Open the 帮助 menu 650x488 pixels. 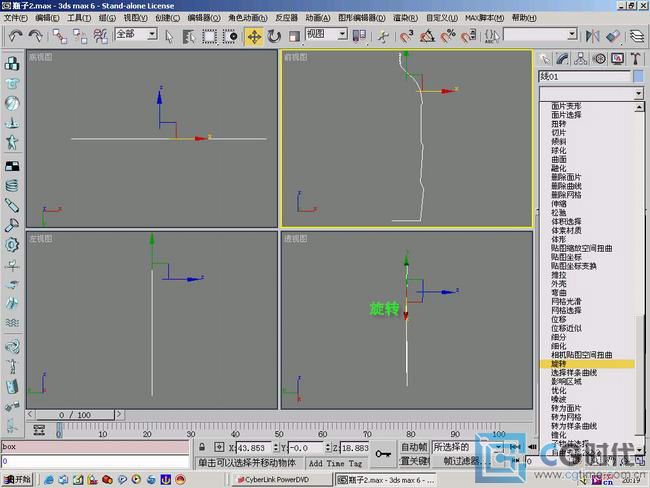[524, 18]
